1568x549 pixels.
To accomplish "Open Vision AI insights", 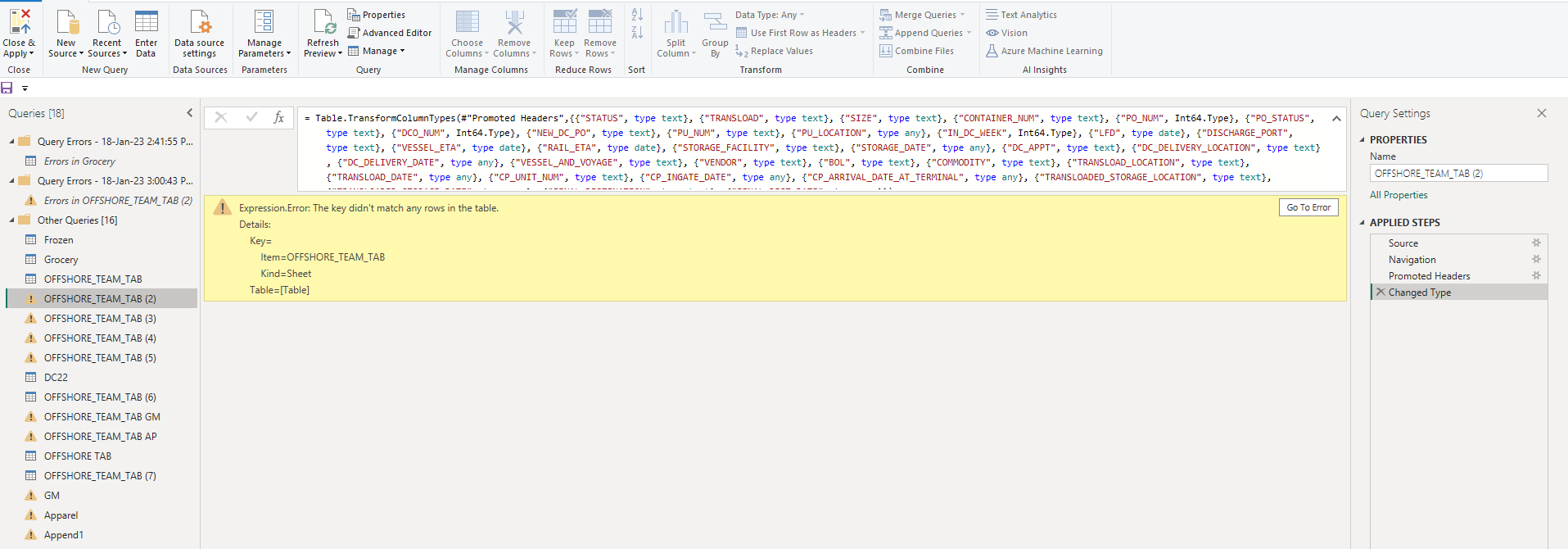I will pos(1006,33).
